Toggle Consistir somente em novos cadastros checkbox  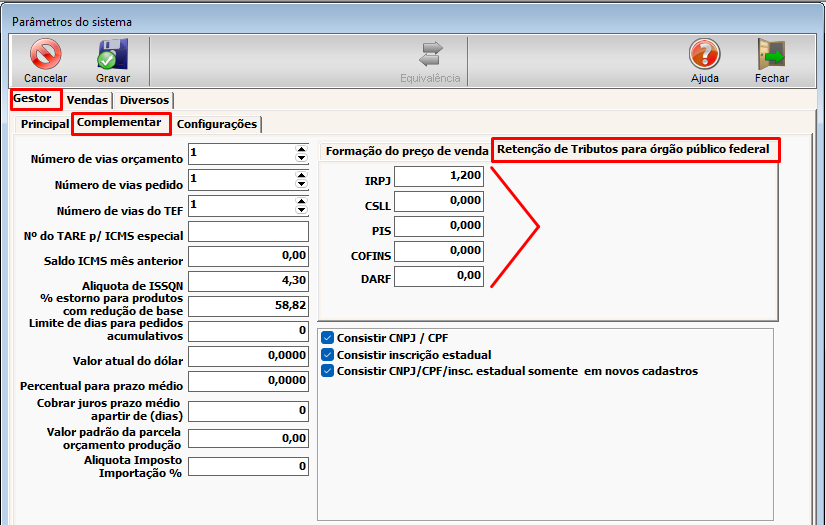click(328, 371)
